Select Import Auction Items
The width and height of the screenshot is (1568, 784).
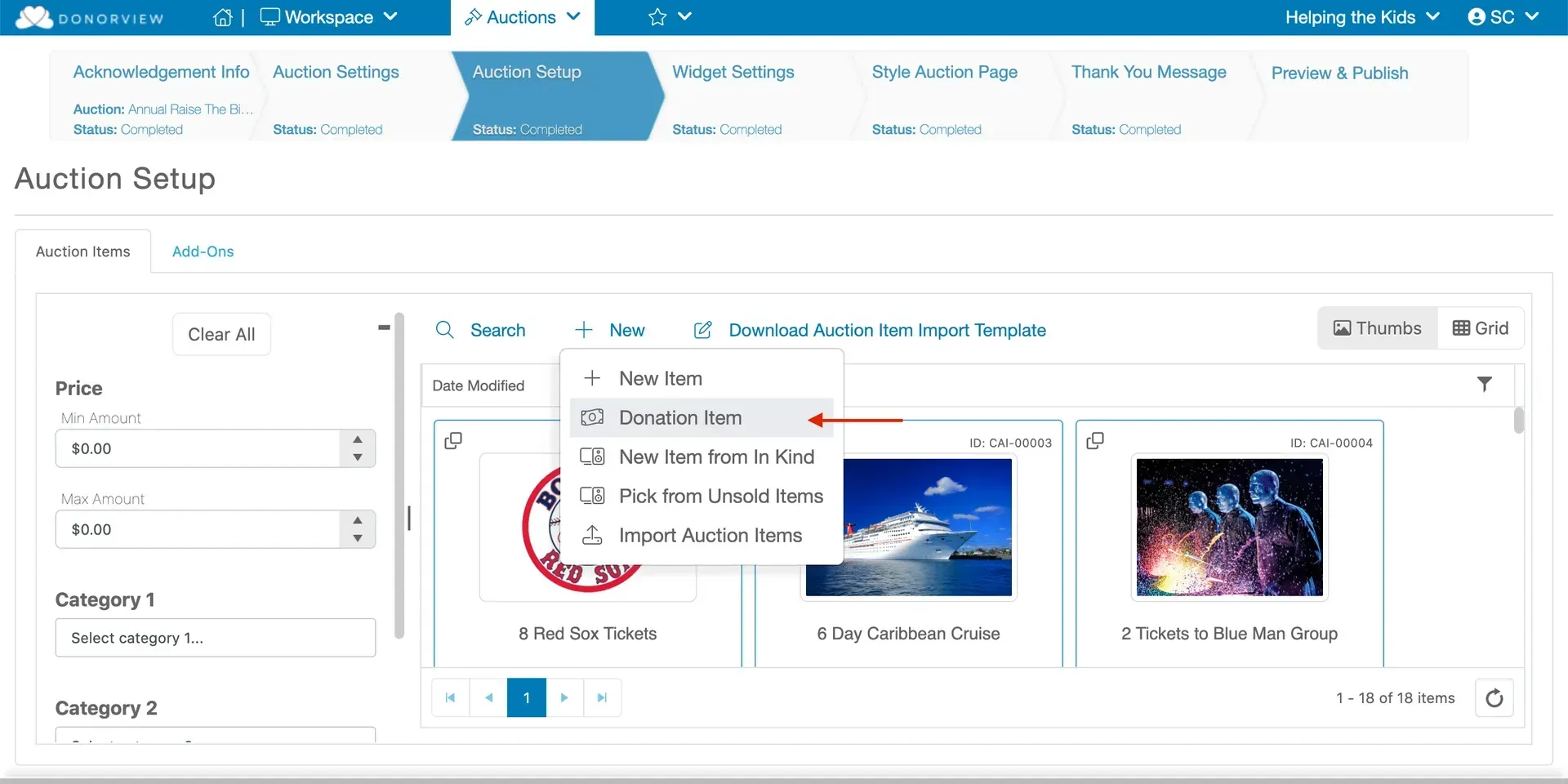coord(702,536)
